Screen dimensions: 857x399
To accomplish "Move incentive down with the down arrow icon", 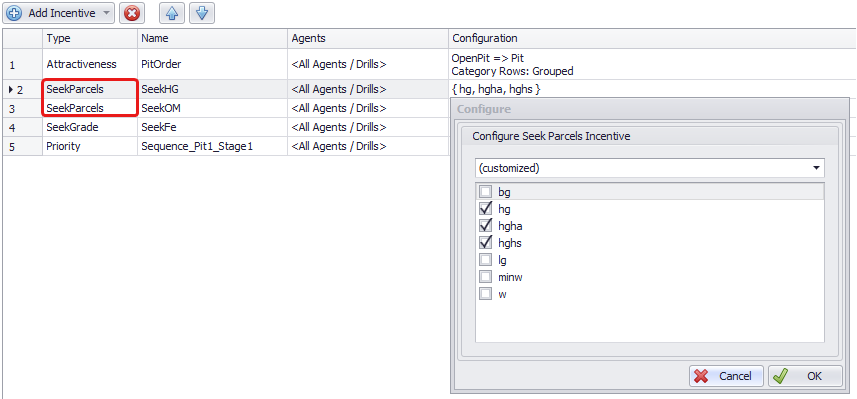I will pos(202,13).
